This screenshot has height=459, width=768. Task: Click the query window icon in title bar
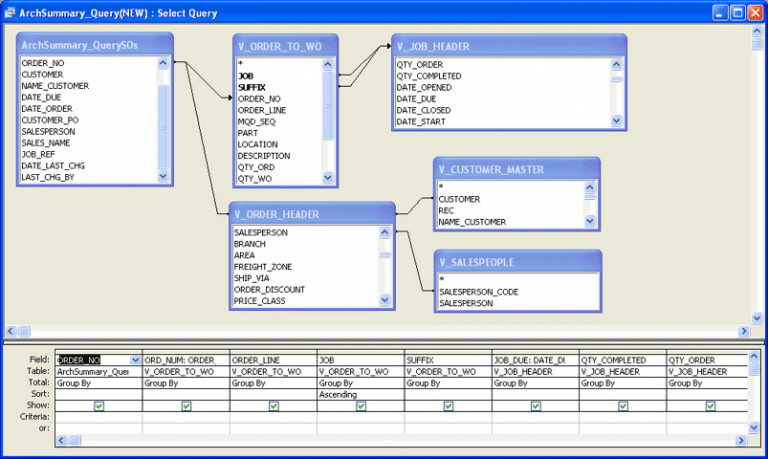10,13
